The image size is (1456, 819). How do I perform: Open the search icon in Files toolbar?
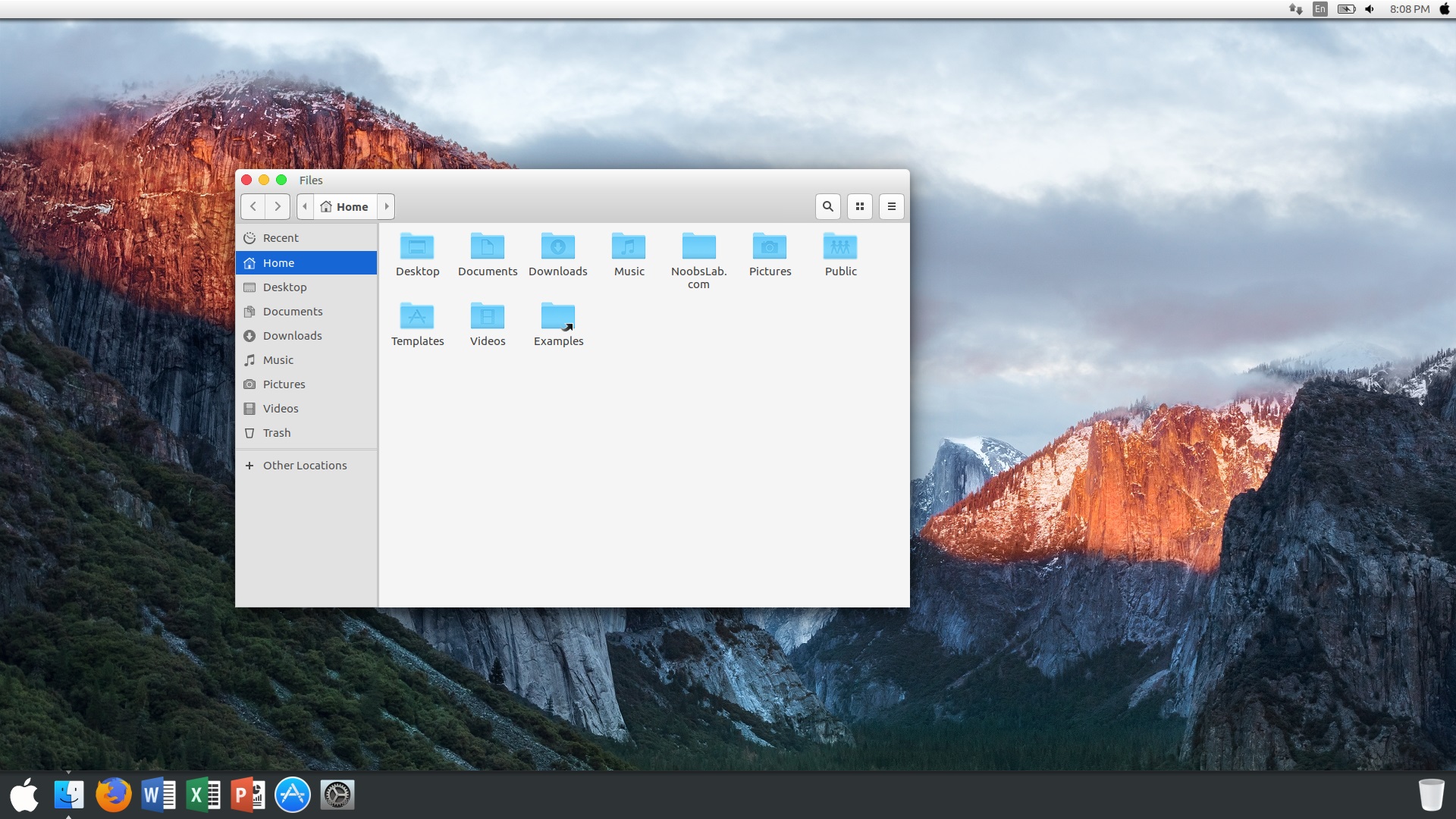pyautogui.click(x=827, y=206)
